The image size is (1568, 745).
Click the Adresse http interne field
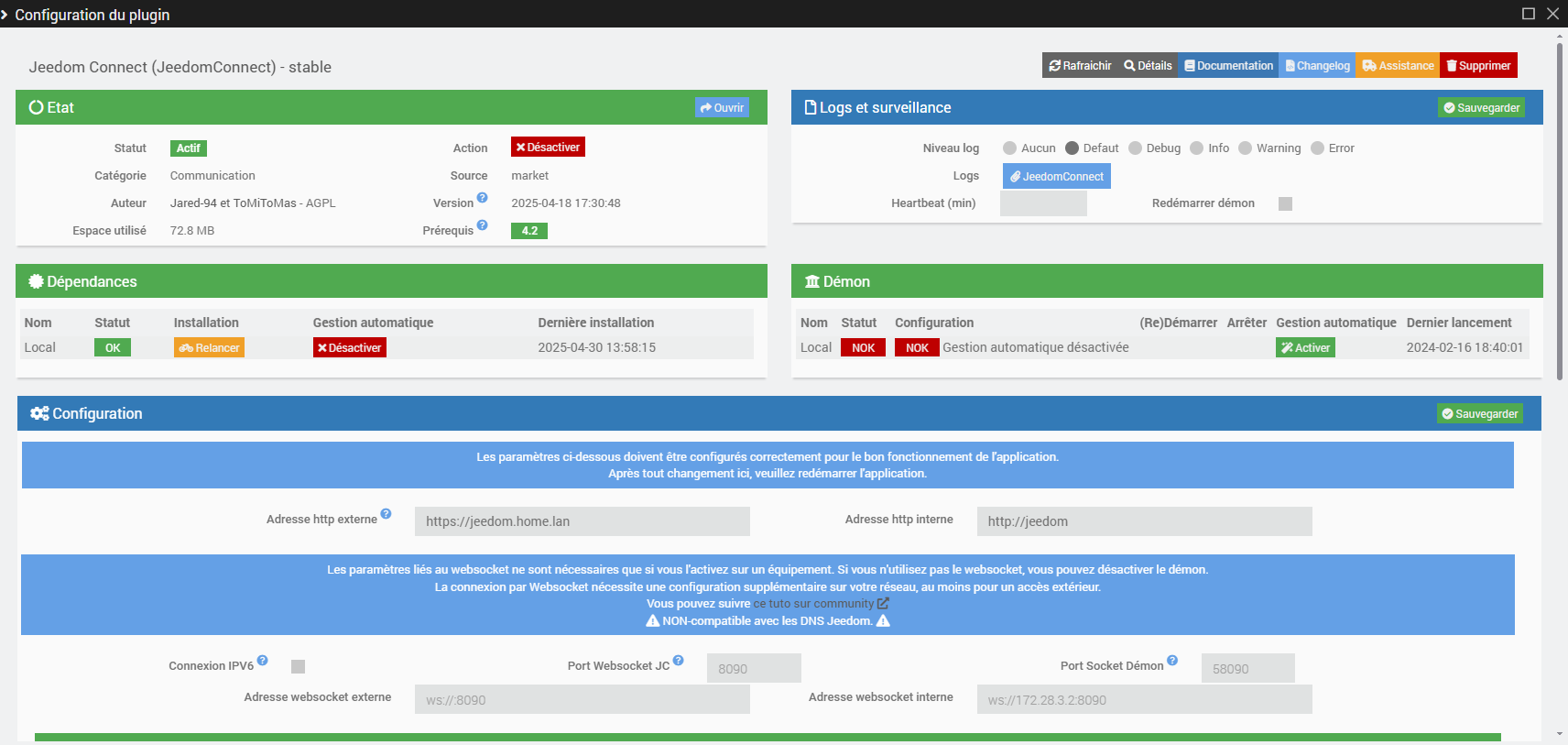pos(1145,521)
